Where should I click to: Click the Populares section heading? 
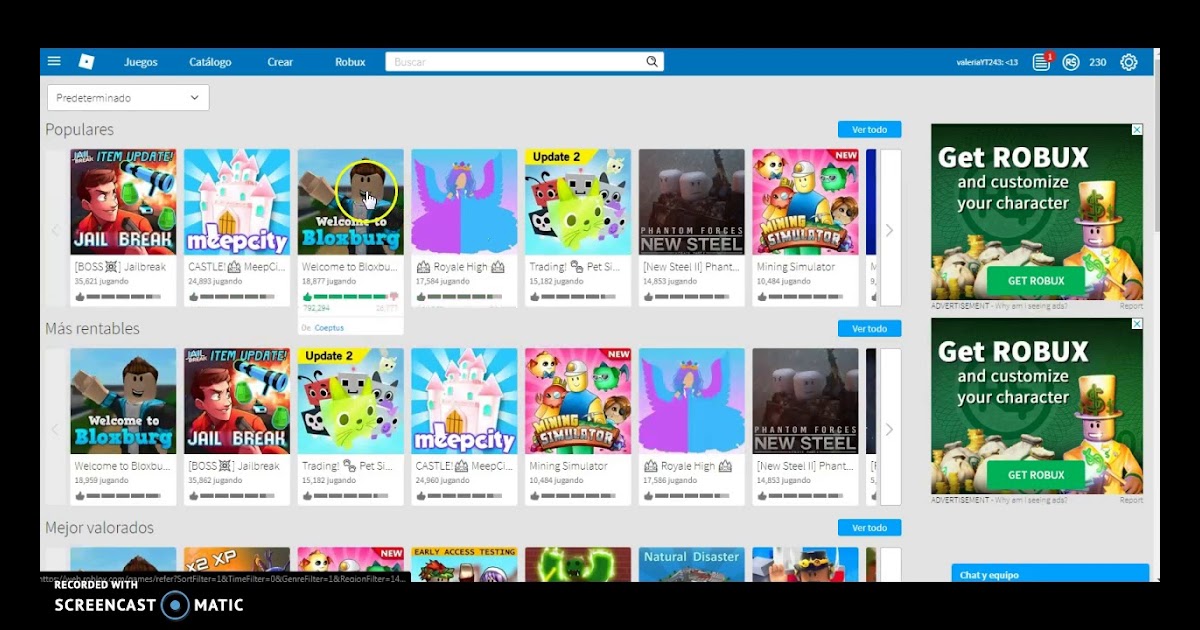pyautogui.click(x=79, y=130)
